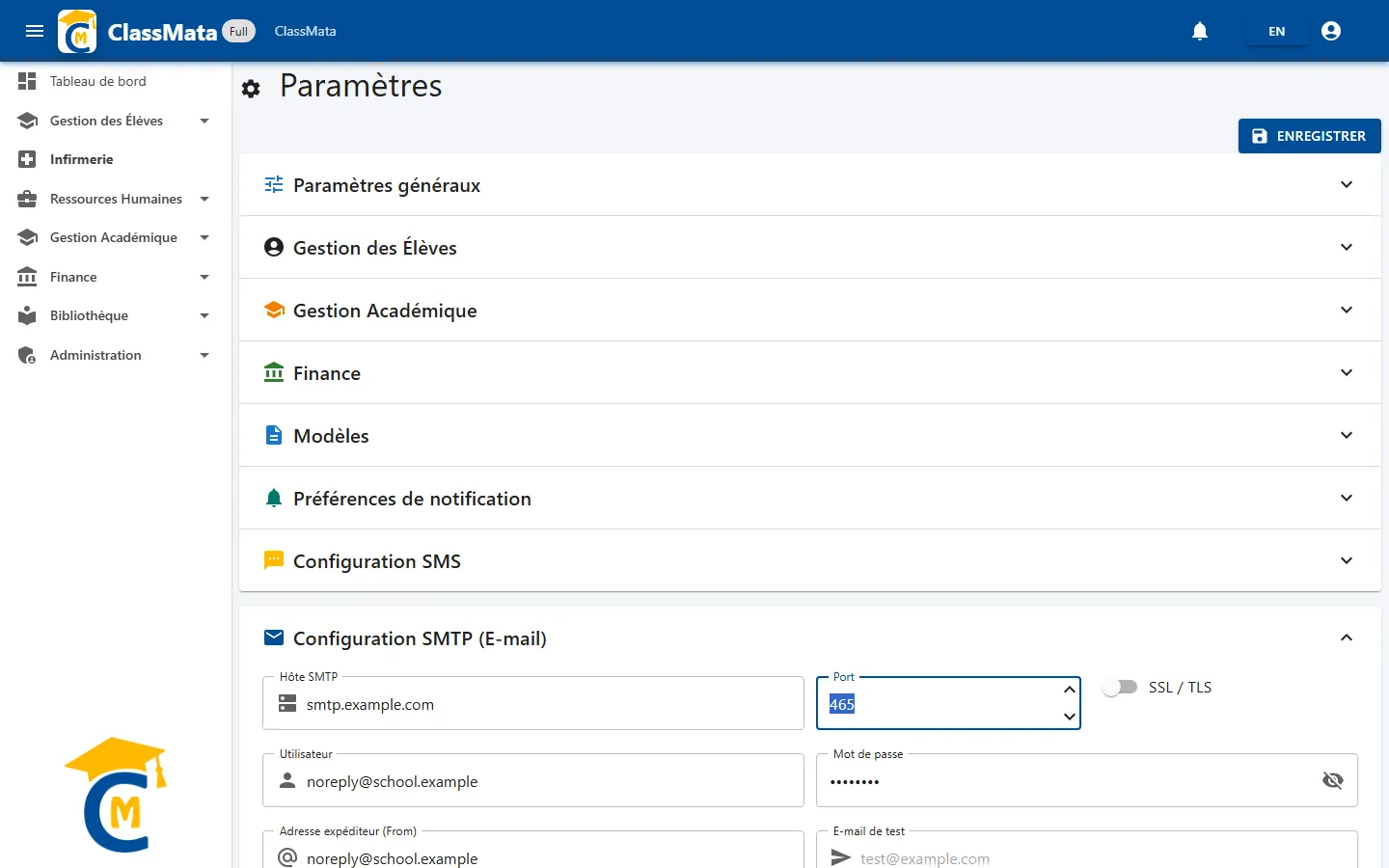This screenshot has width=1389, height=868.
Task: Save settings with ENREGISTRER button
Action: (1309, 136)
